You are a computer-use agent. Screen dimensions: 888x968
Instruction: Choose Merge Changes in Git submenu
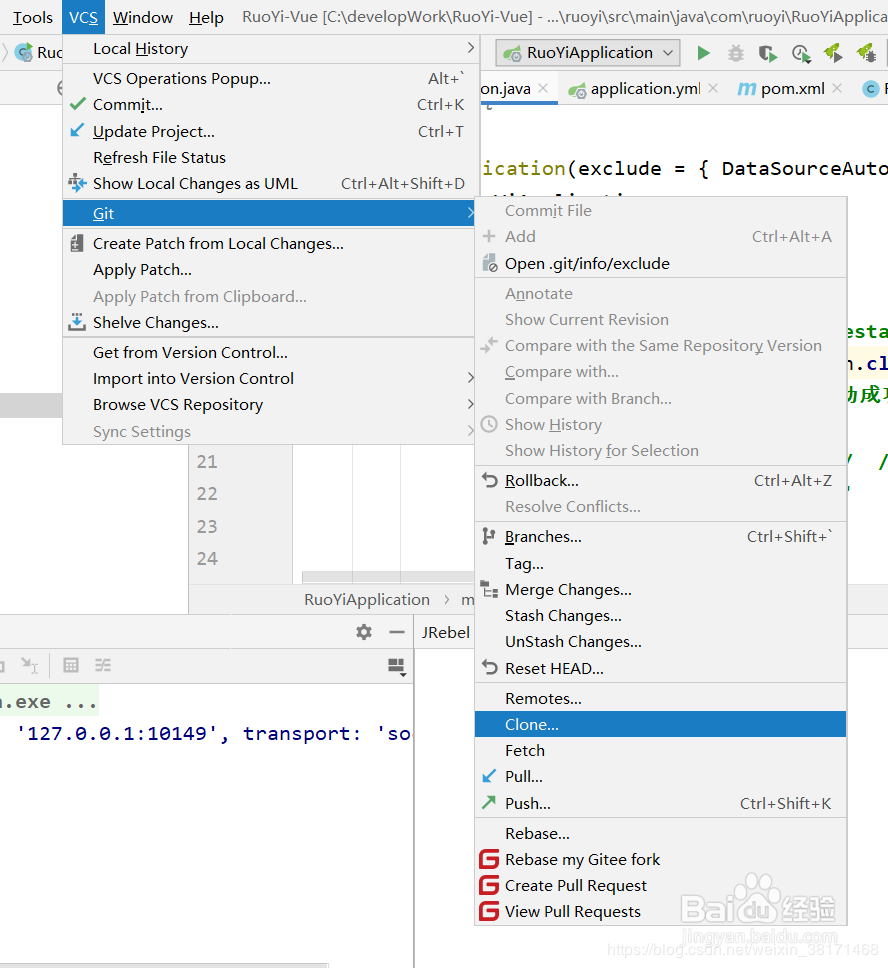click(x=660, y=590)
